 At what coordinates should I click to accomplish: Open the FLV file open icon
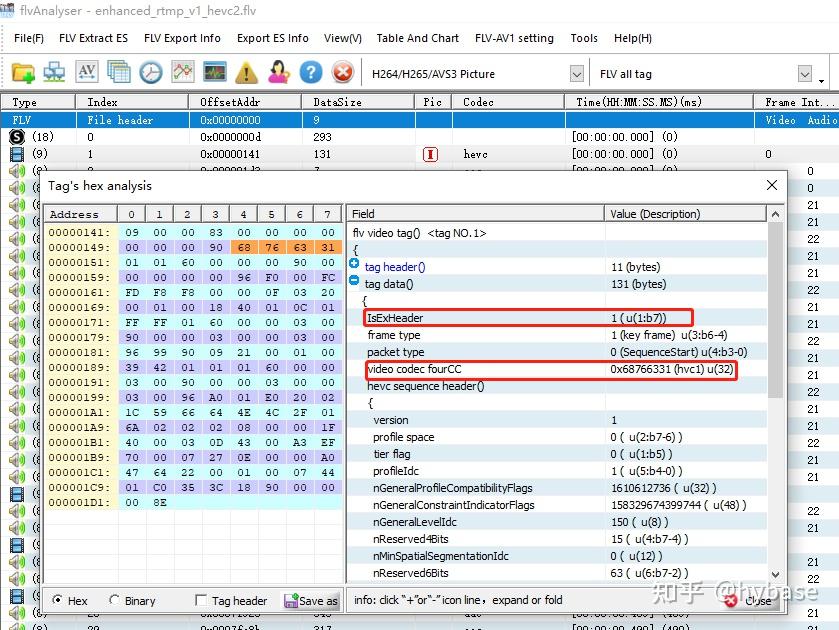click(x=24, y=73)
